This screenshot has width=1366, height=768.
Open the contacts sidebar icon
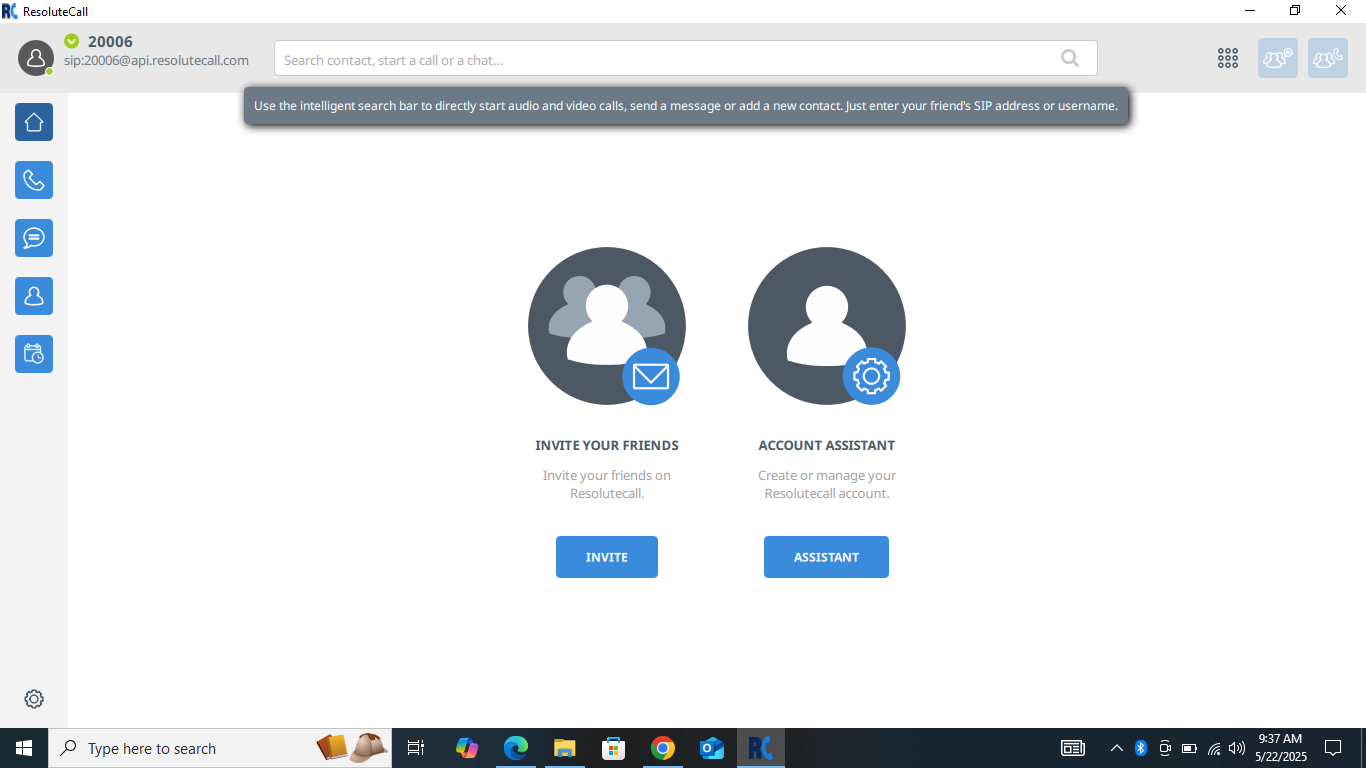tap(34, 296)
